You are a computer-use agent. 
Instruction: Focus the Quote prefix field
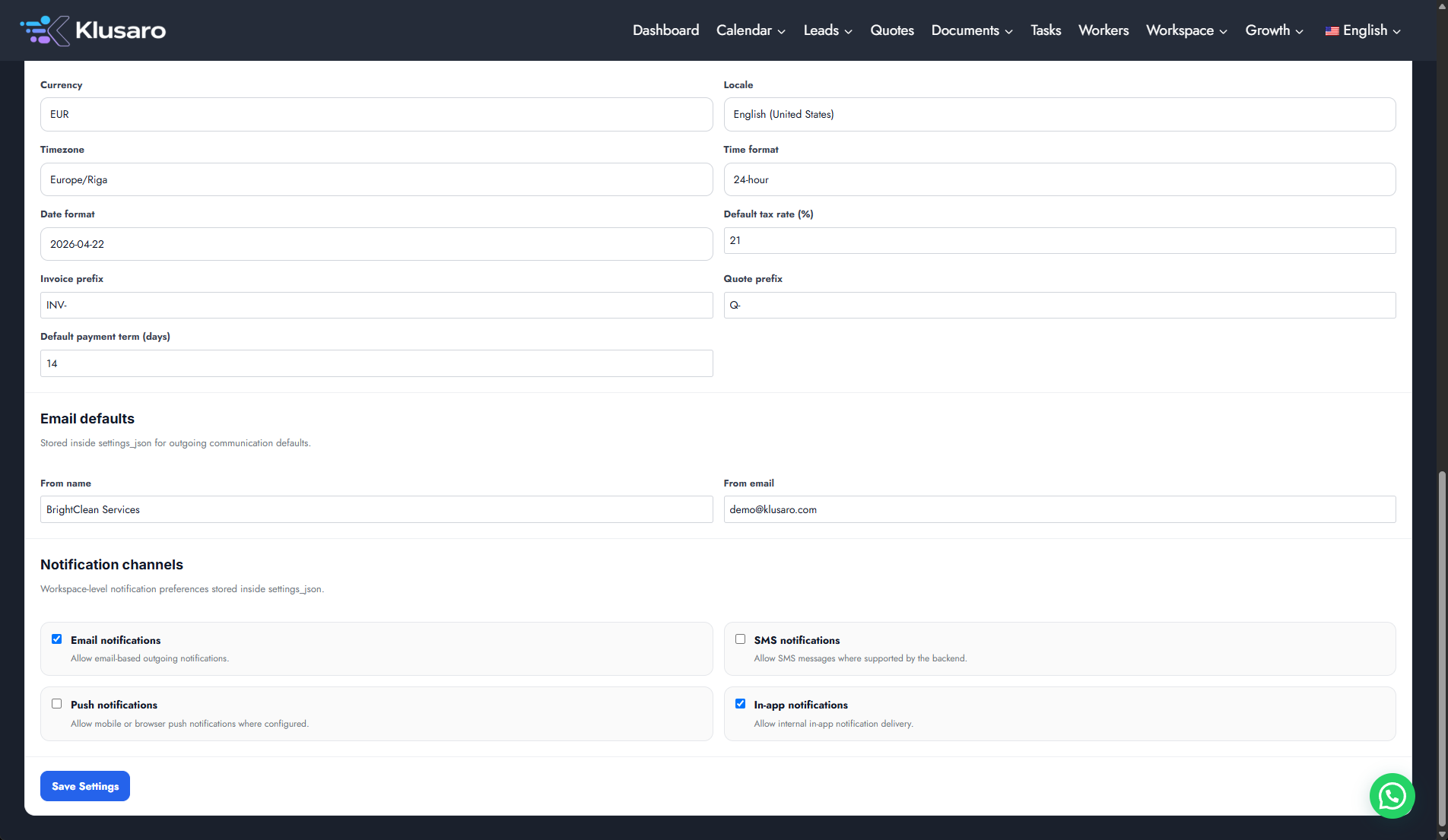tap(1059, 305)
